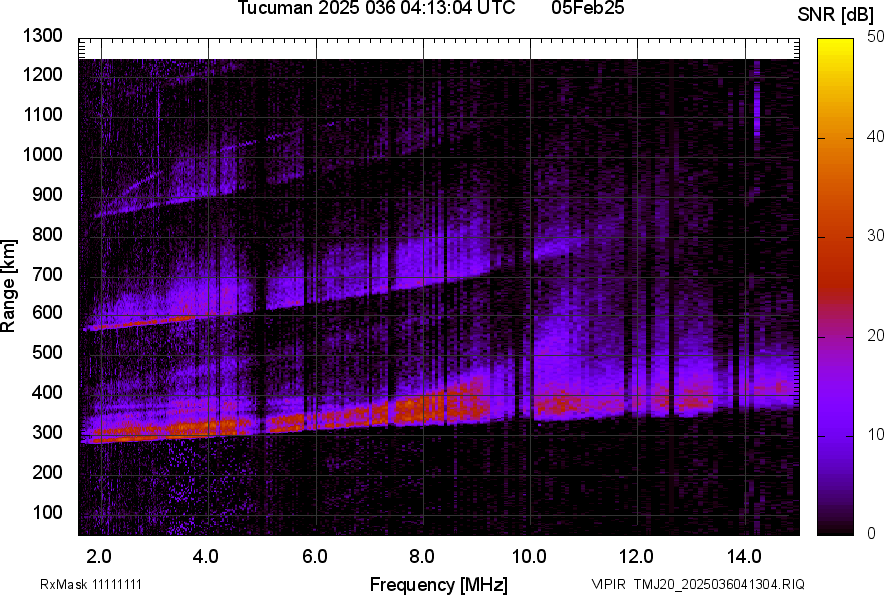This screenshot has height=595, width=884.
Task: Click the colorbar tick value 20
Action: [875, 336]
